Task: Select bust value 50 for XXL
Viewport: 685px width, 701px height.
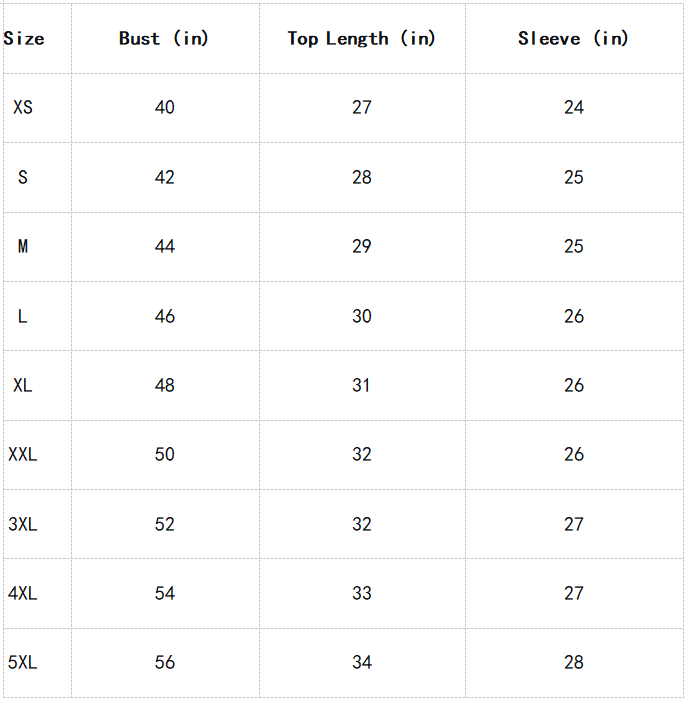Action: (x=165, y=454)
